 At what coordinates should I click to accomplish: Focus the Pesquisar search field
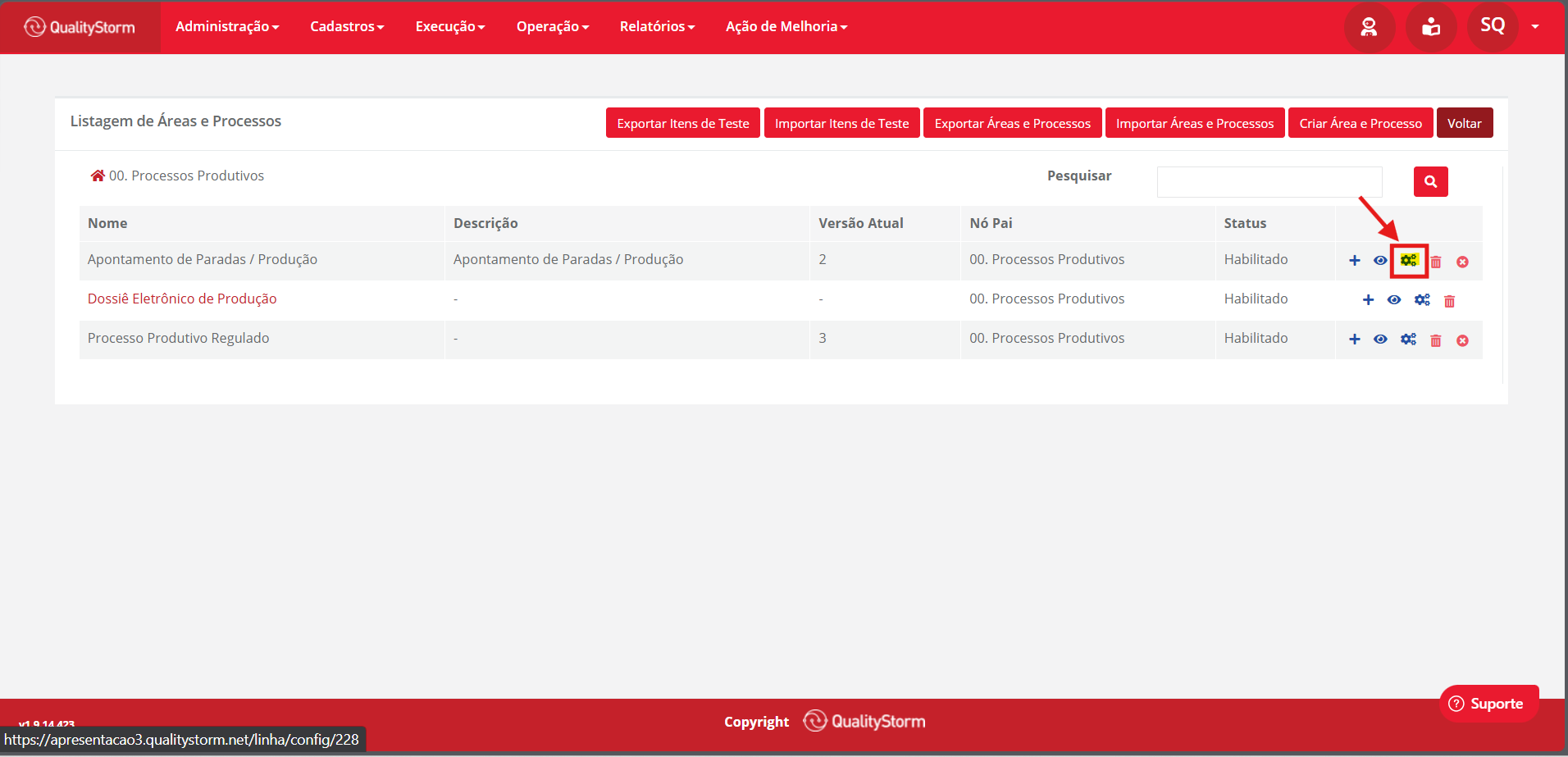(x=1269, y=182)
